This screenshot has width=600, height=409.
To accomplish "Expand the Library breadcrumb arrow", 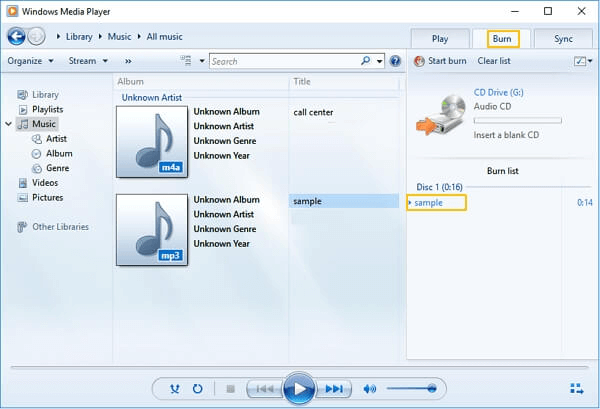I will click(x=59, y=37).
